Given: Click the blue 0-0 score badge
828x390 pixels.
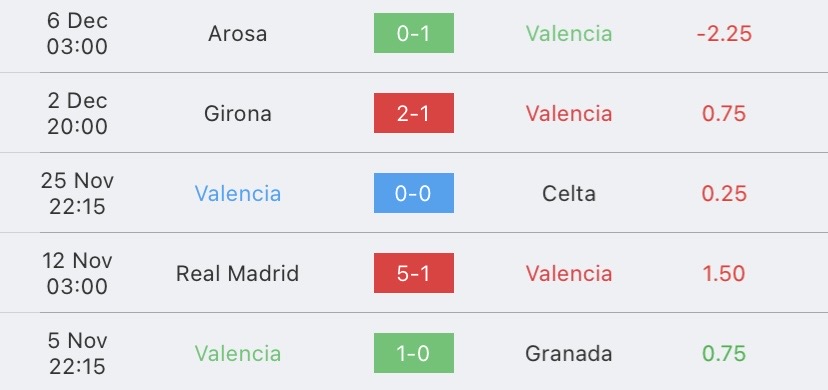Looking at the screenshot, I should point(413,193).
